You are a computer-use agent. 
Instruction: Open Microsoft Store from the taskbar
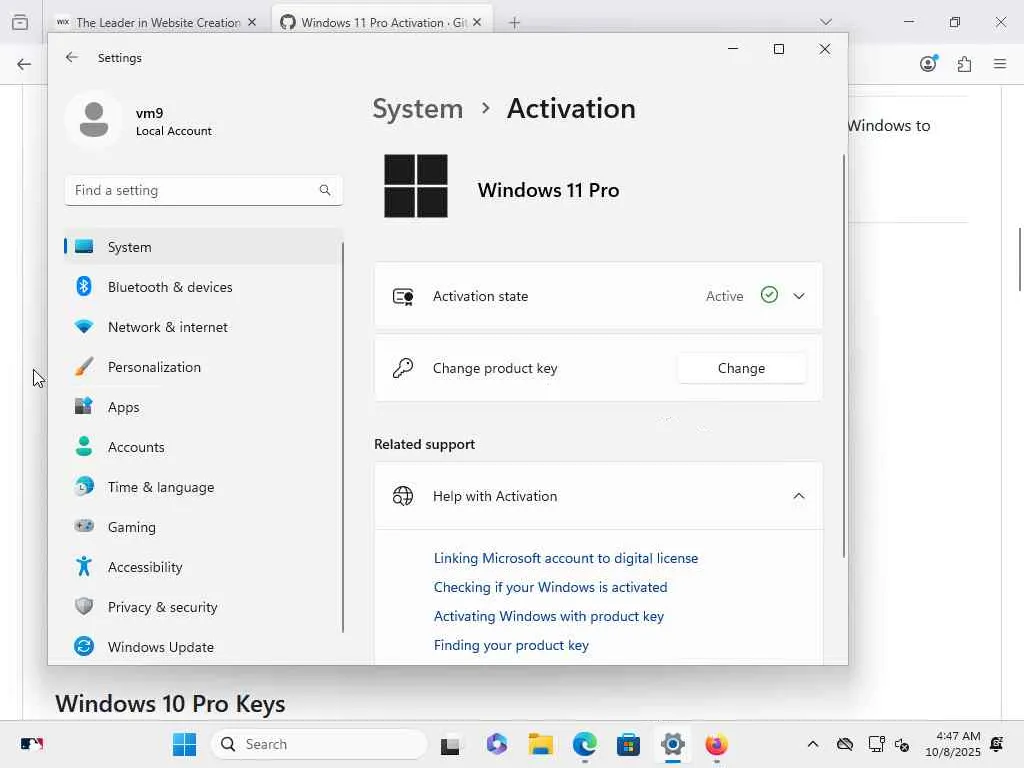point(628,744)
